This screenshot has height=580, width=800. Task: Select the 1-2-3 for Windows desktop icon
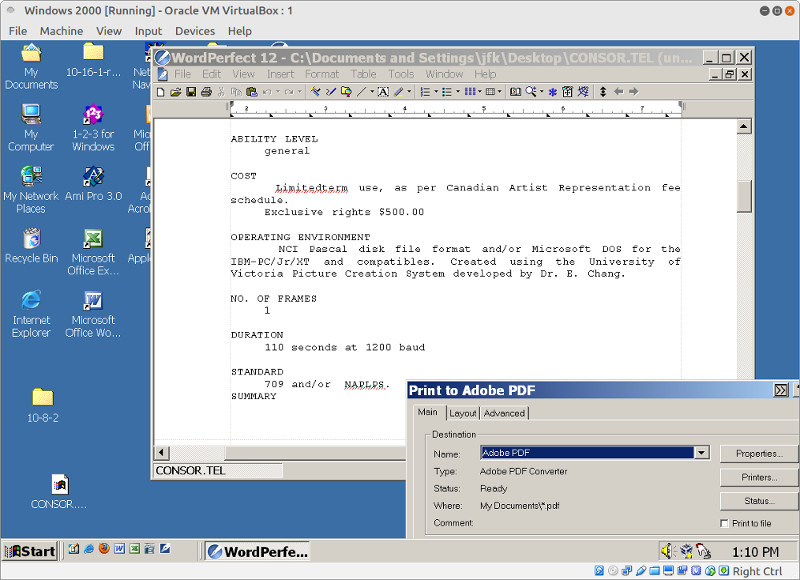(x=93, y=128)
